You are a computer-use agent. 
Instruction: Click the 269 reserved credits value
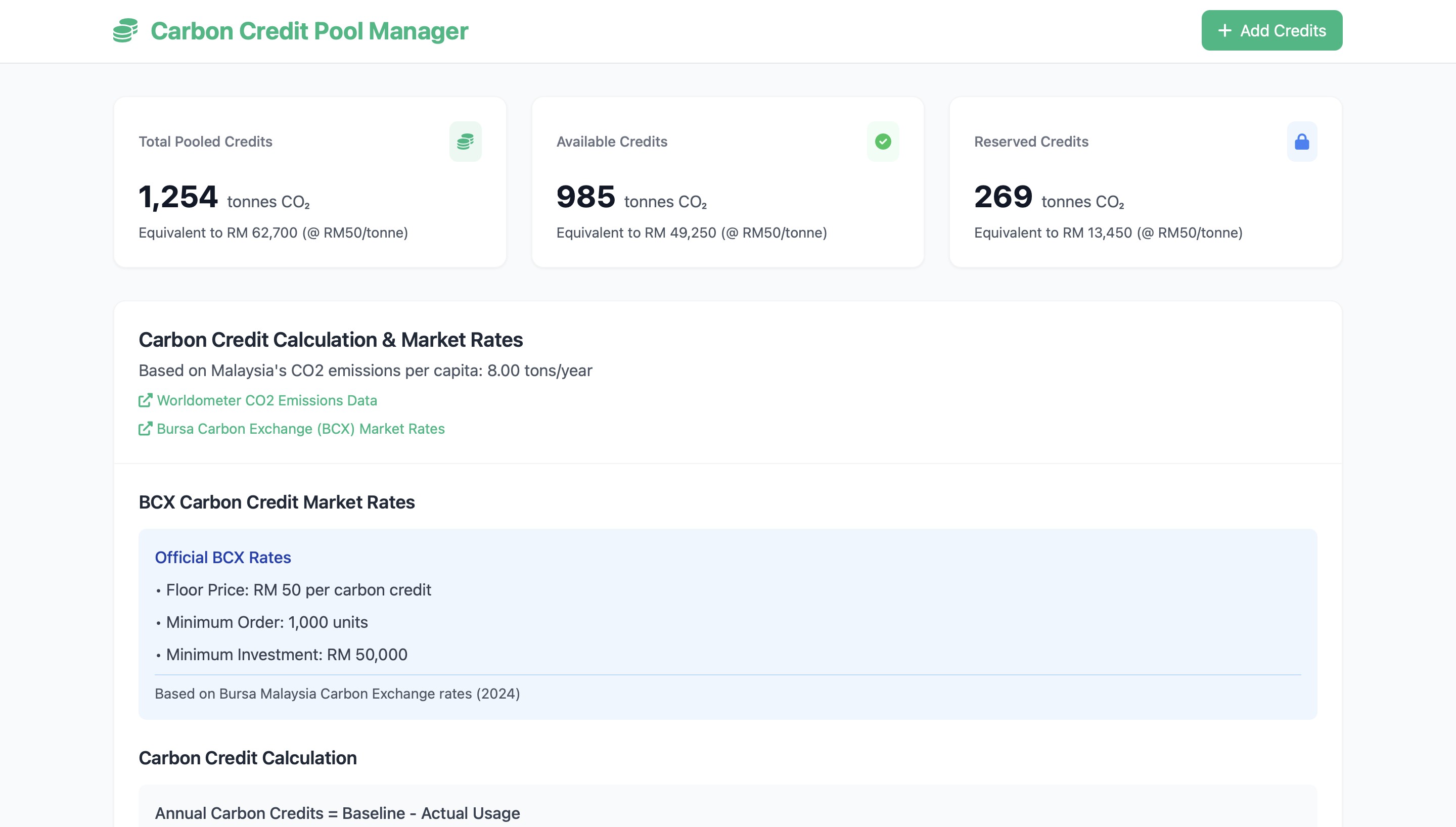pyautogui.click(x=1003, y=197)
